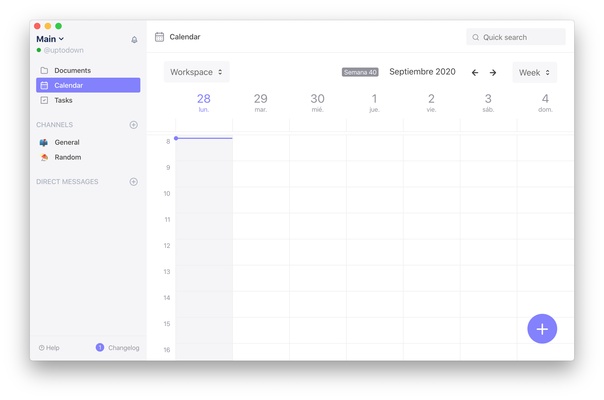This screenshot has height=400, width=604.
Task: Open Help link
Action: pyautogui.click(x=49, y=348)
